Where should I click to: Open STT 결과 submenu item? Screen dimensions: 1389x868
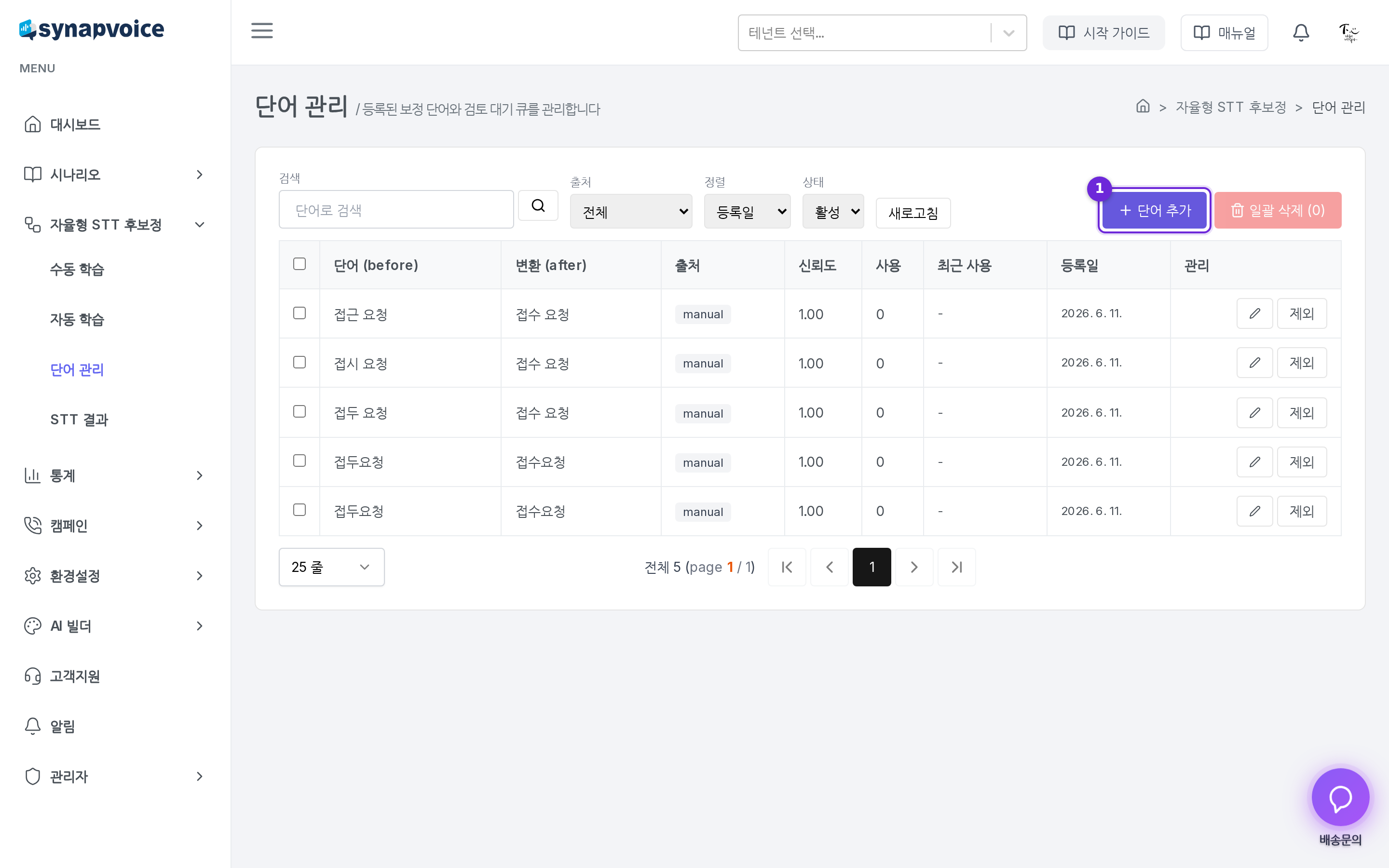tap(79, 420)
